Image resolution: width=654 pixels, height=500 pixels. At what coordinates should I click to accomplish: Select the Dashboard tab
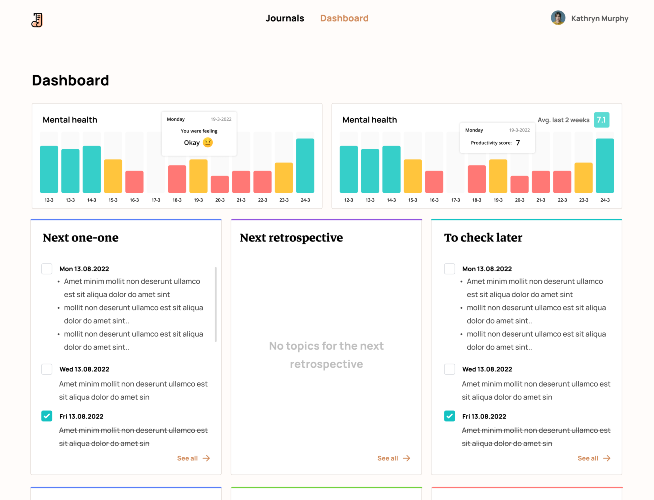344,18
